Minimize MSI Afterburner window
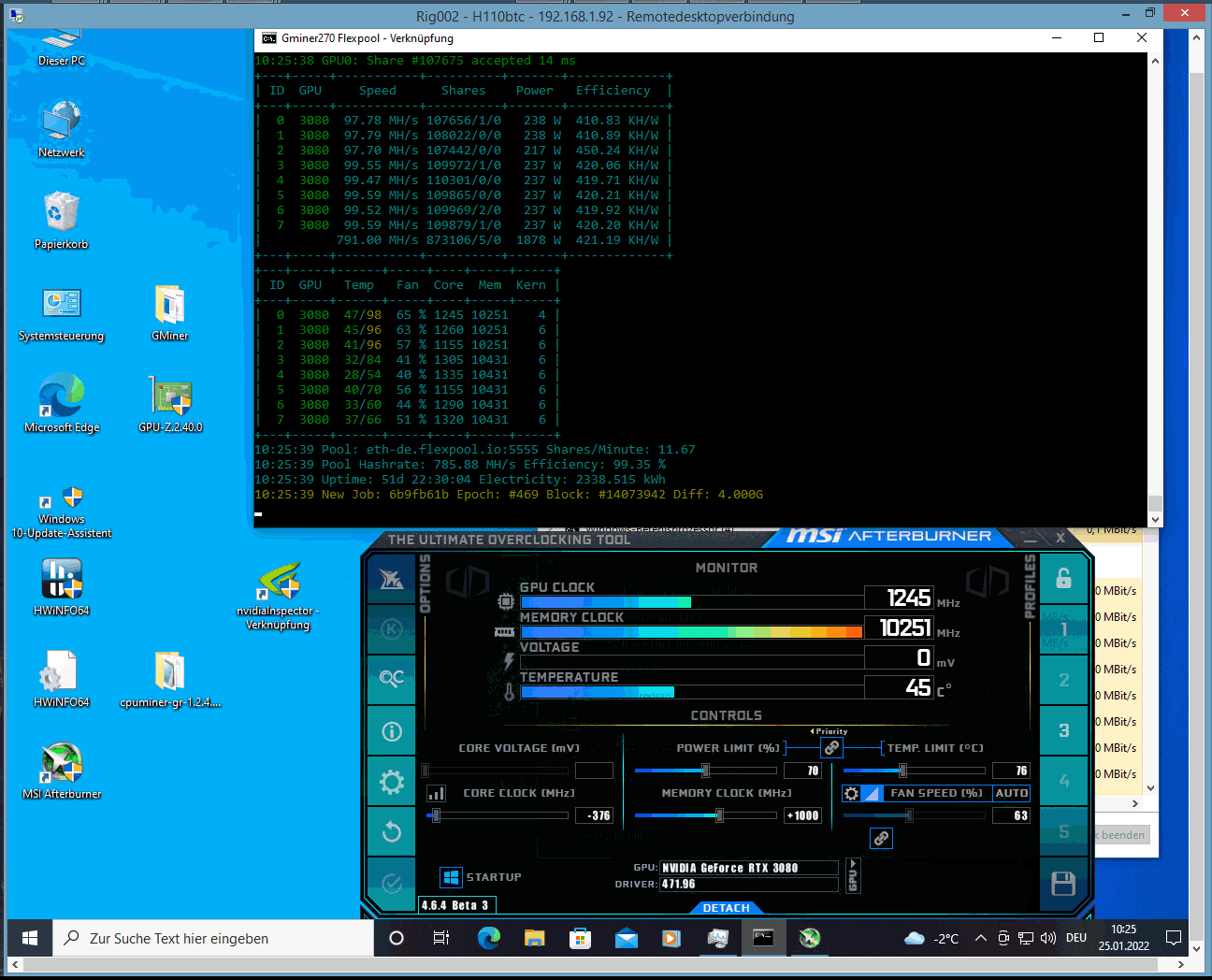This screenshot has height=980, width=1212. [x=1030, y=539]
